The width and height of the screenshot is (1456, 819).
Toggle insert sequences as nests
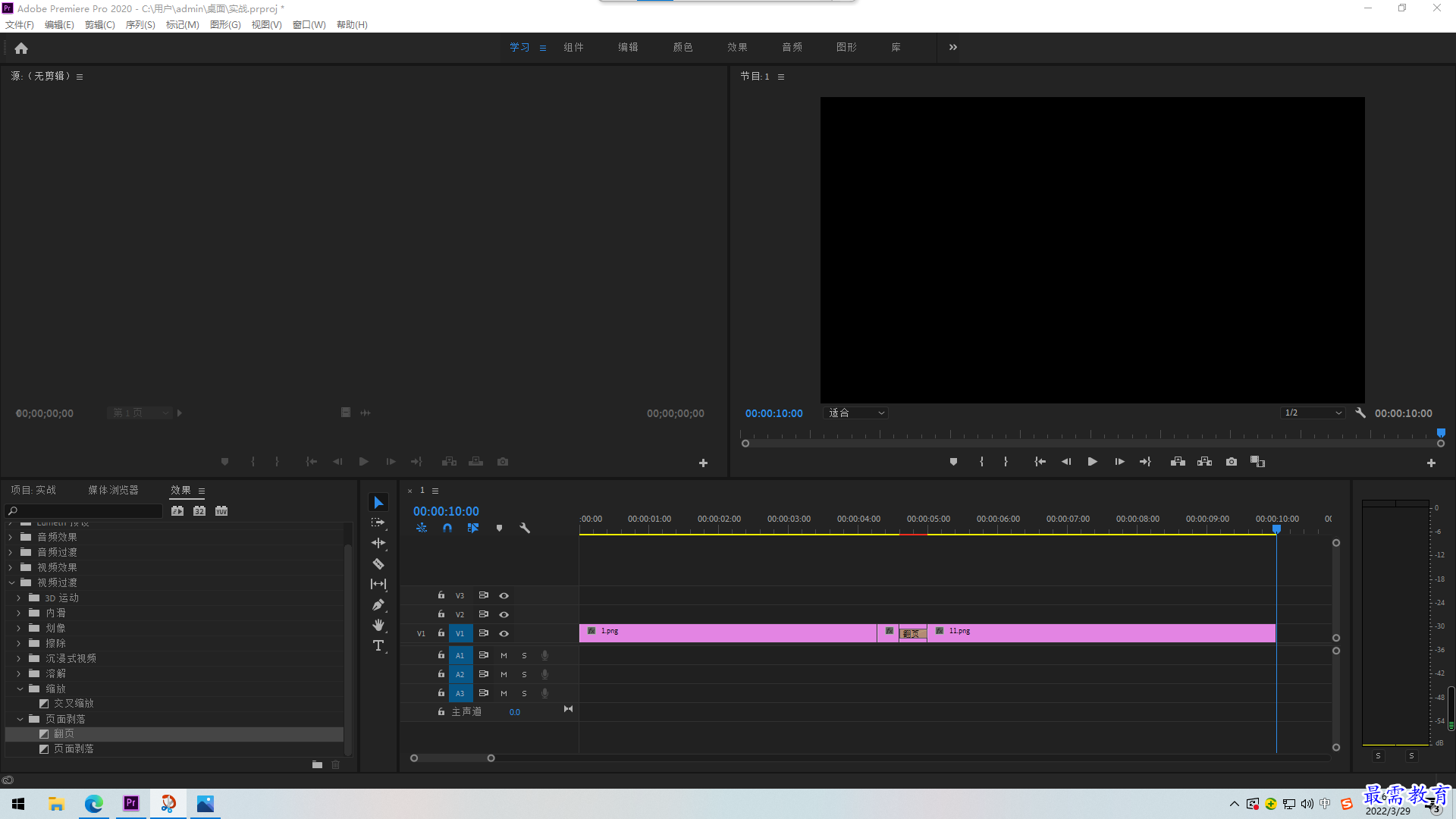coord(422,528)
